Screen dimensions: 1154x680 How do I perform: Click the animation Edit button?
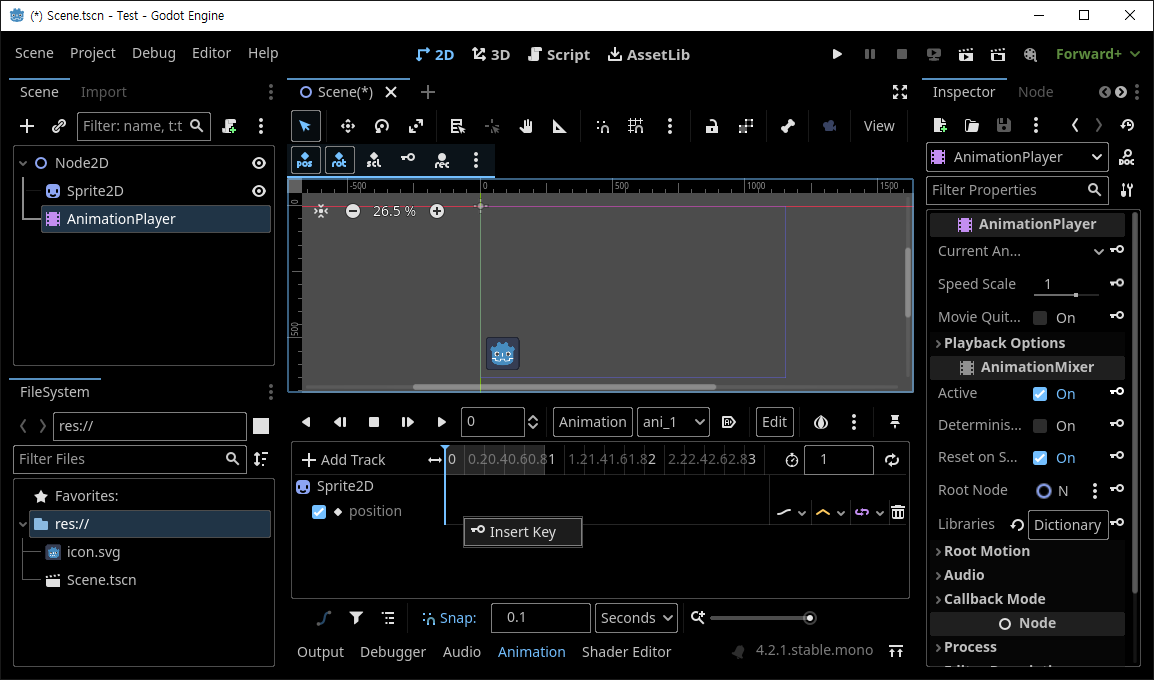coord(774,422)
